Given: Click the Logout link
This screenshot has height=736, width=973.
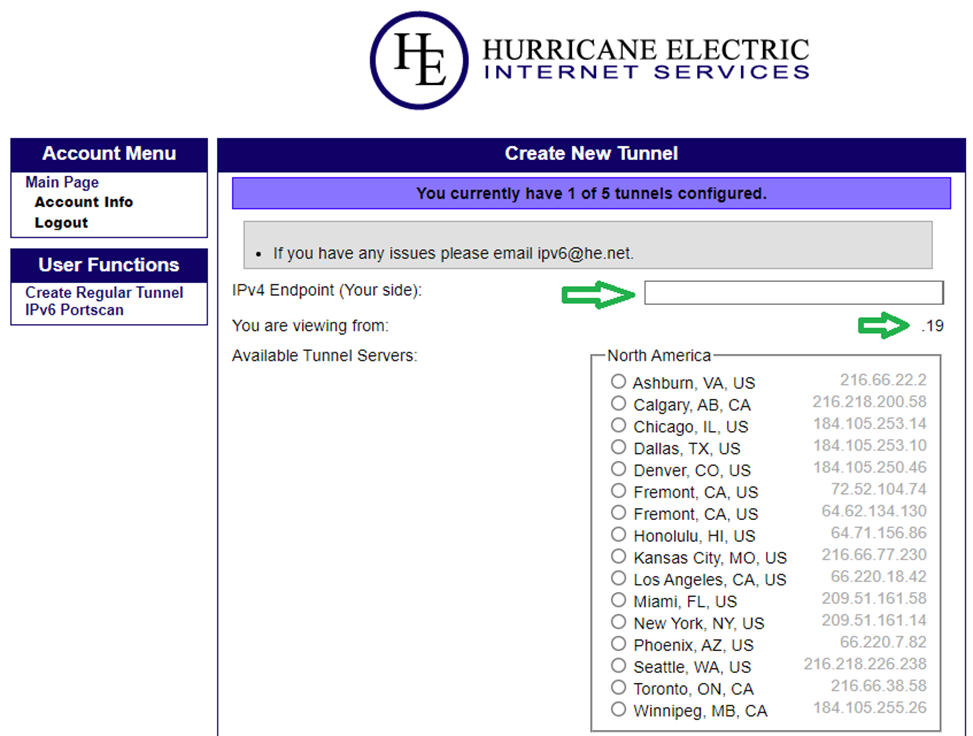Looking at the screenshot, I should pyautogui.click(x=61, y=222).
